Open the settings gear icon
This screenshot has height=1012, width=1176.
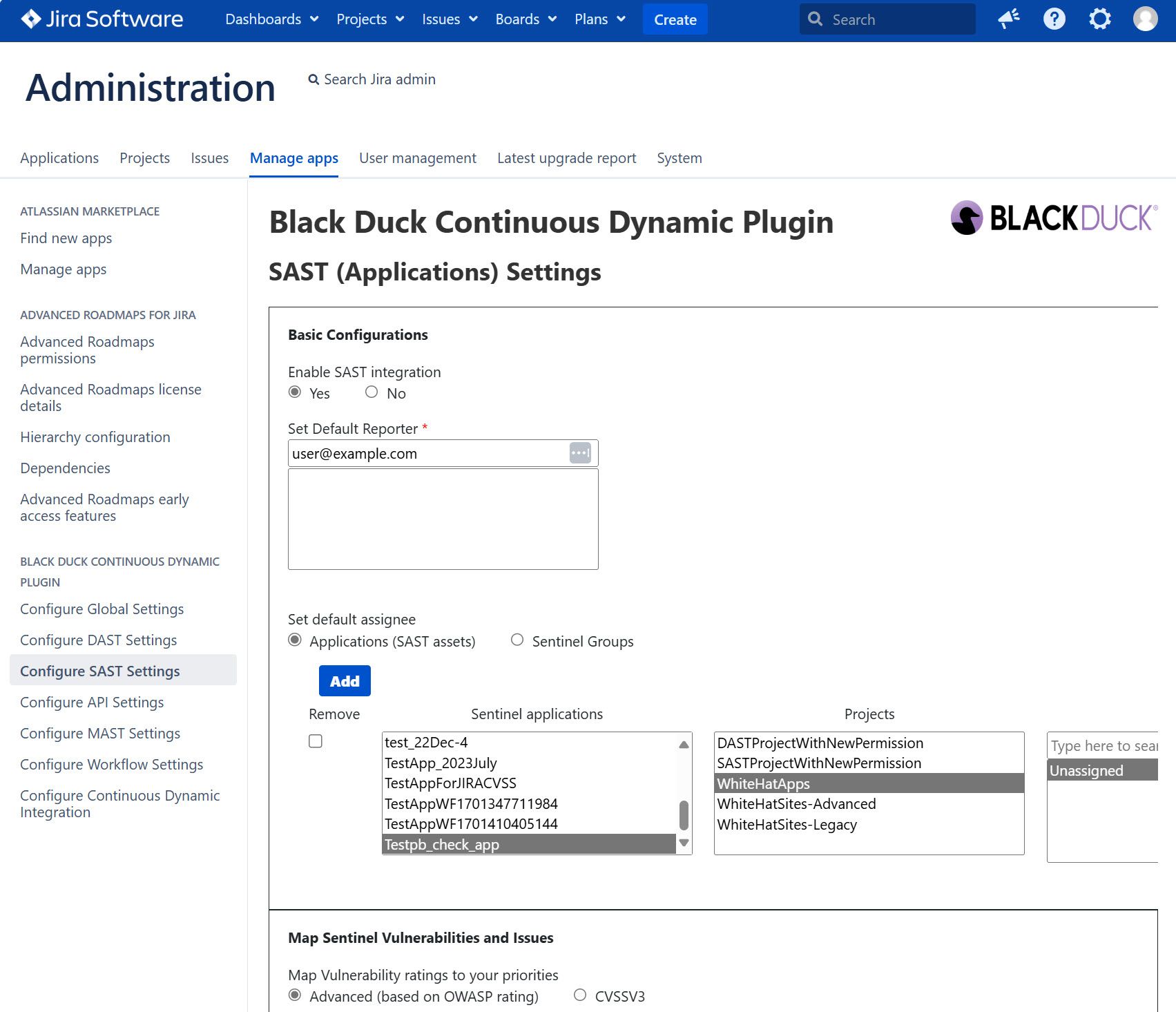point(1099,19)
